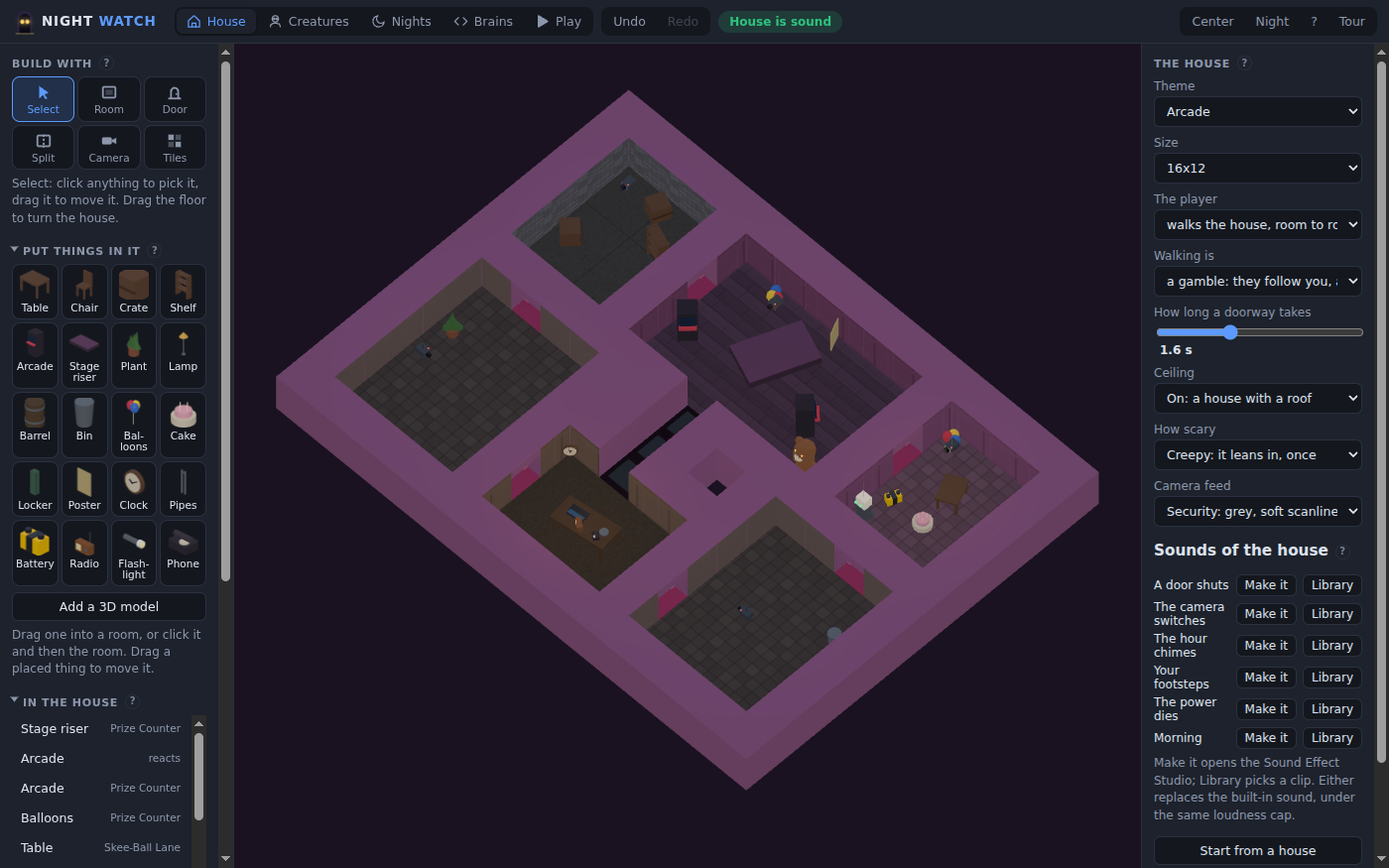The height and width of the screenshot is (868, 1389).
Task: Open the How scary dropdown
Action: pyautogui.click(x=1258, y=455)
